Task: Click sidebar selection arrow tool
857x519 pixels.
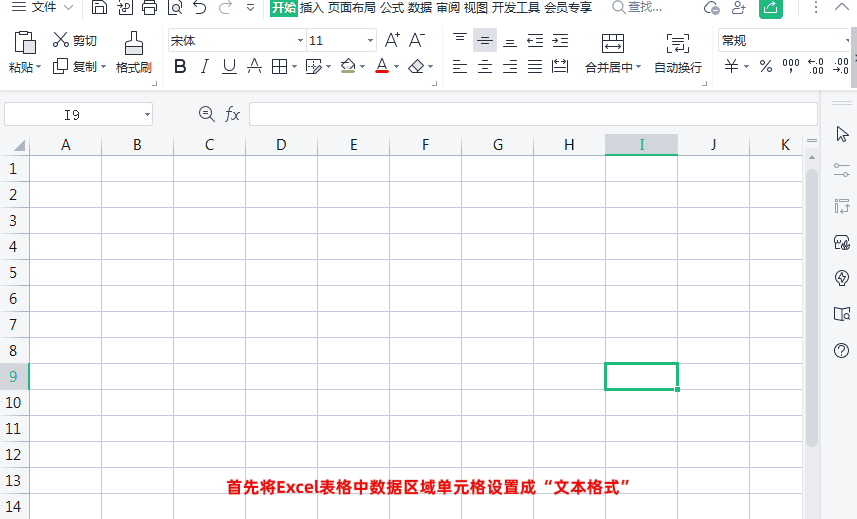Action: (x=842, y=134)
